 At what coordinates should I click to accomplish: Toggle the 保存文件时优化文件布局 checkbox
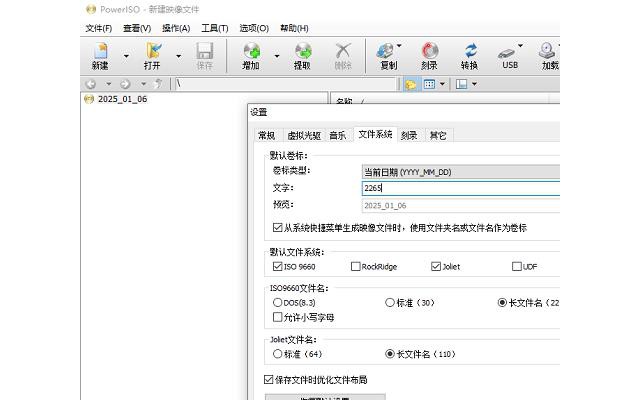pyautogui.click(x=268, y=380)
